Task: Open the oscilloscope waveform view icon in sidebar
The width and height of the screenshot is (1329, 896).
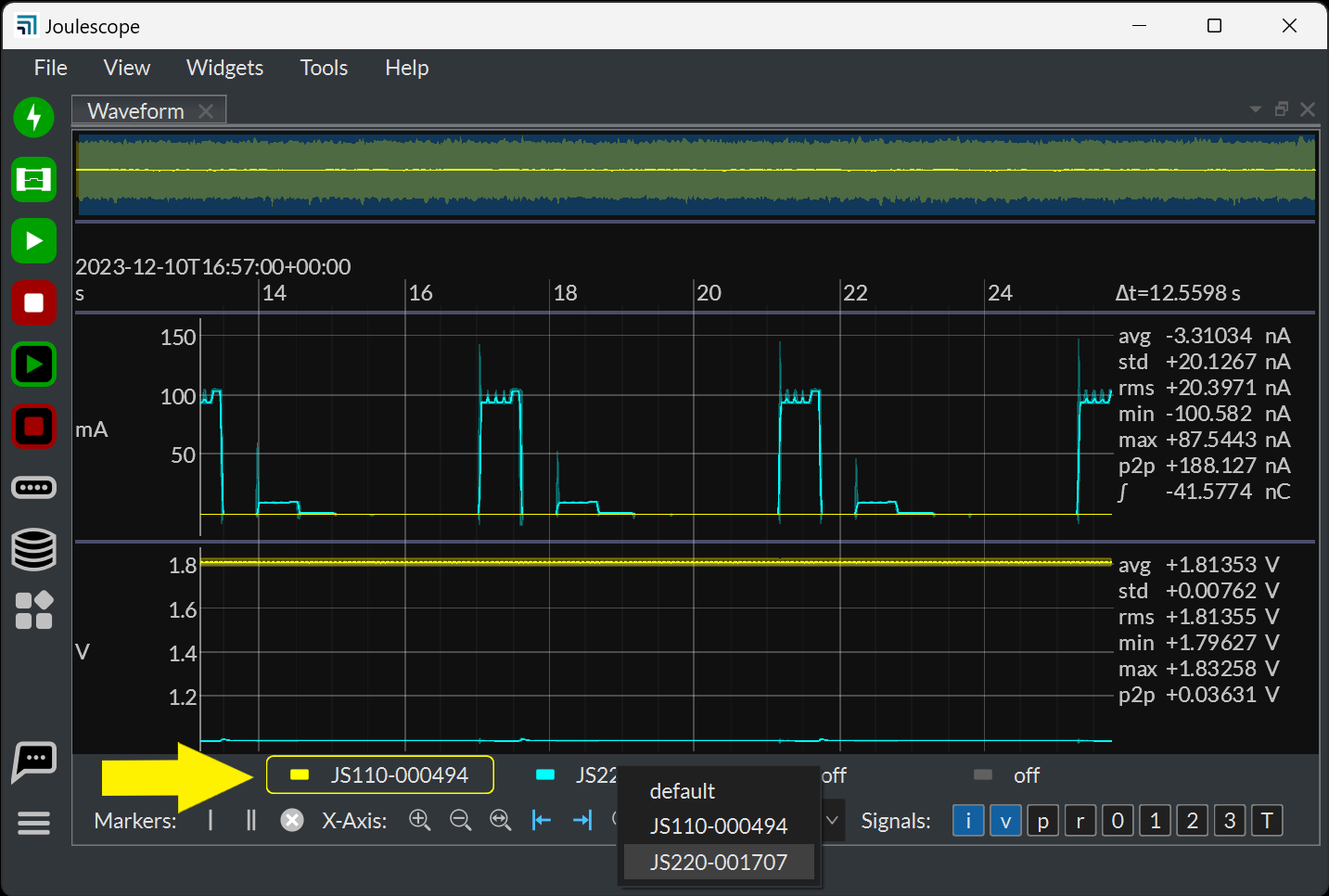Action: 34,179
